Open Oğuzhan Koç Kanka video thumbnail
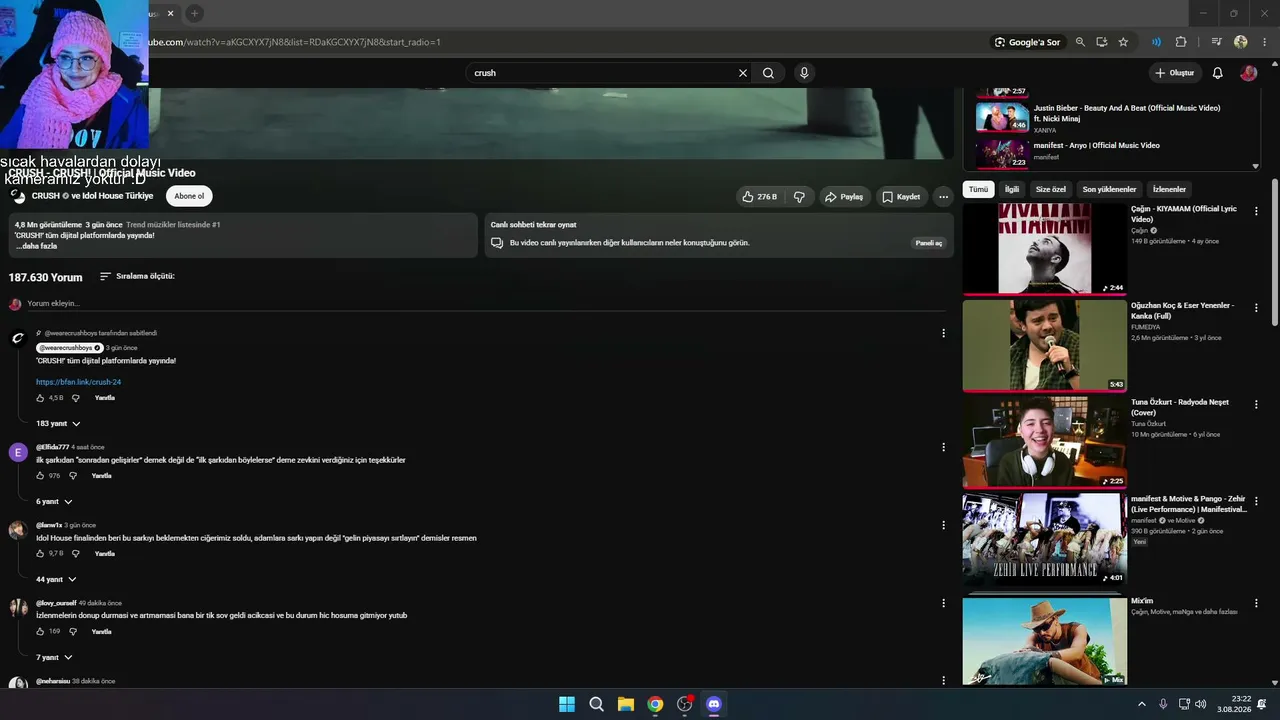Image resolution: width=1280 pixels, height=720 pixels. (1045, 345)
